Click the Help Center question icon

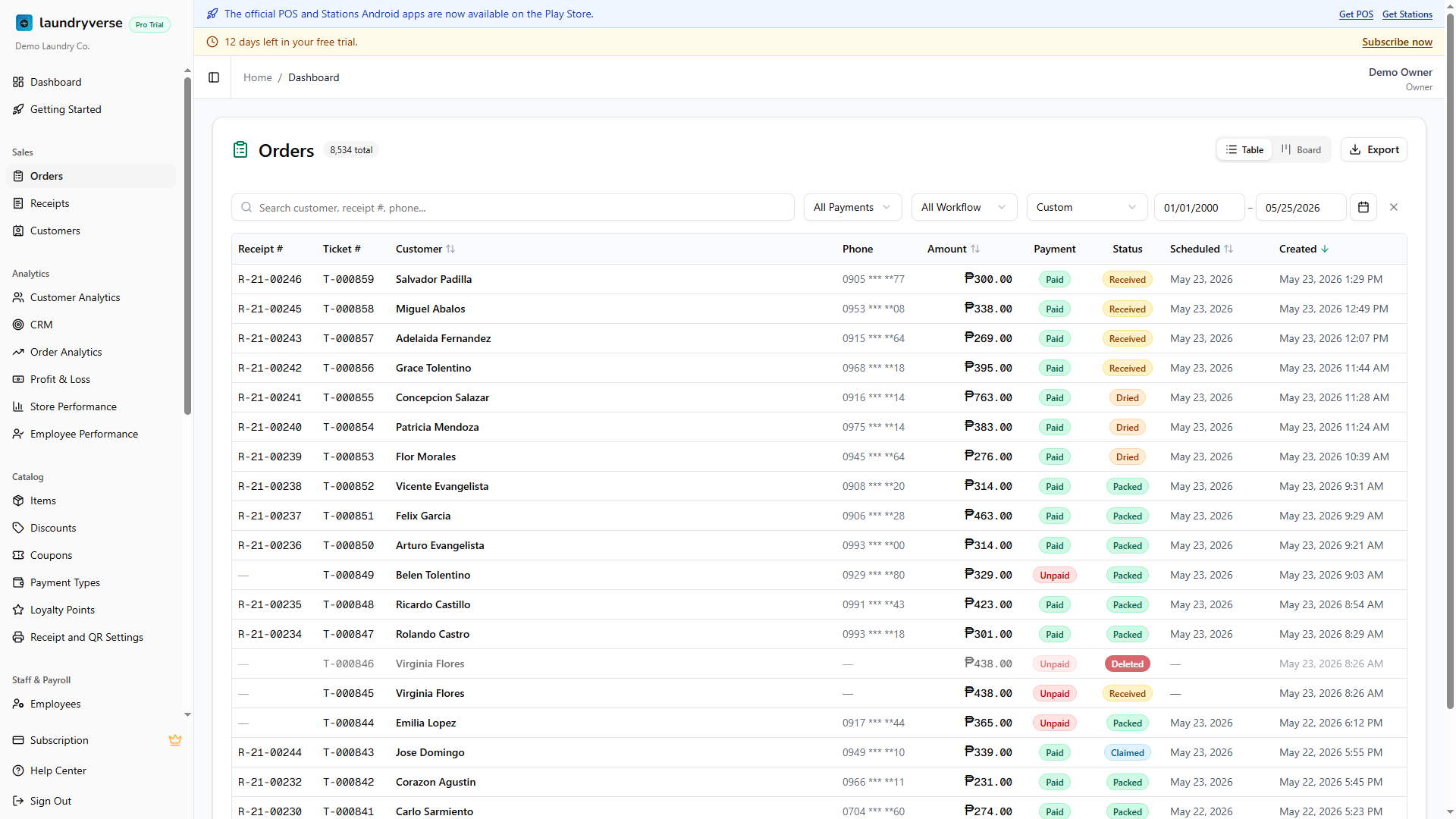click(x=18, y=770)
